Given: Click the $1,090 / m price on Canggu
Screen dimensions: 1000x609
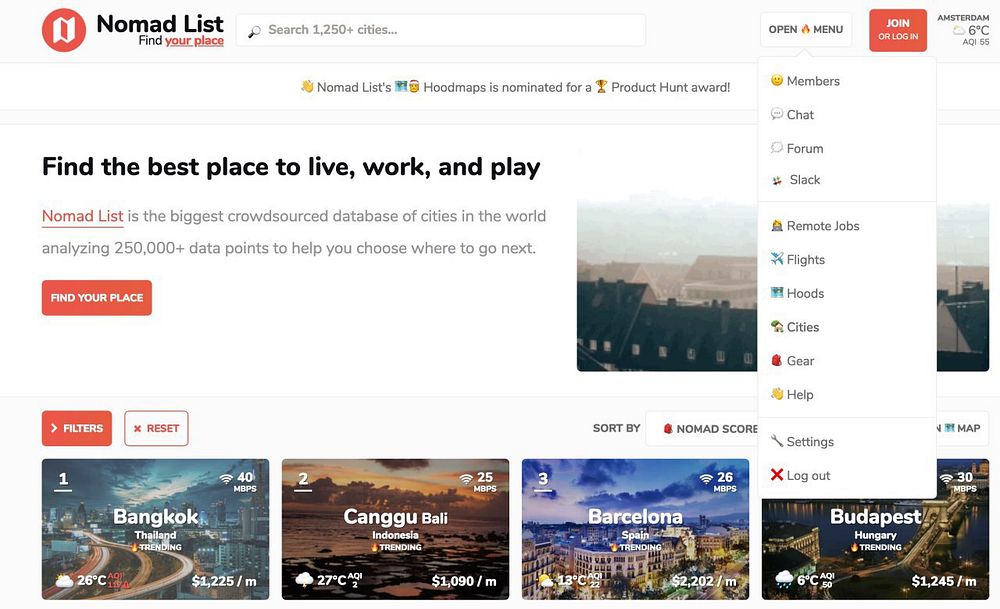Looking at the screenshot, I should click(x=464, y=581).
